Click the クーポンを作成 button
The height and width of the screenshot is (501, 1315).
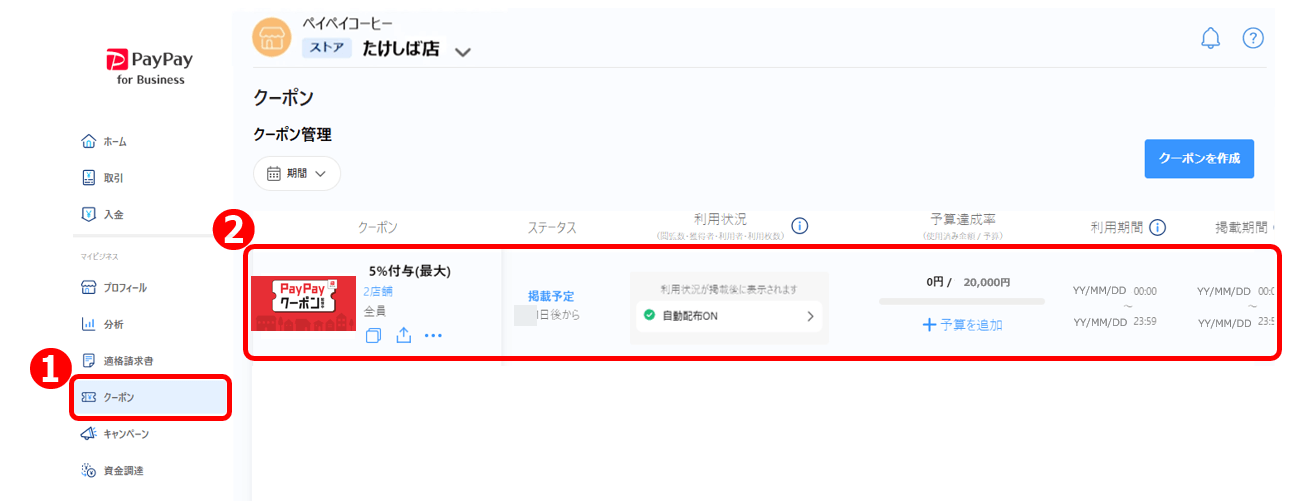(1198, 159)
